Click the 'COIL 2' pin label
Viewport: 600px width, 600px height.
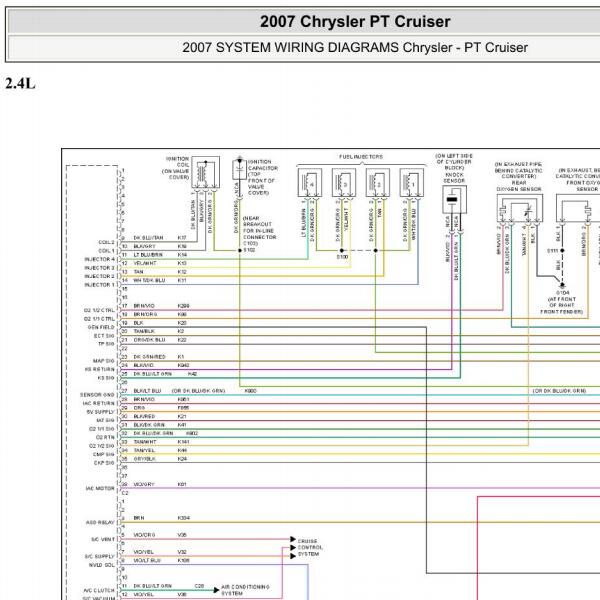[106, 242]
